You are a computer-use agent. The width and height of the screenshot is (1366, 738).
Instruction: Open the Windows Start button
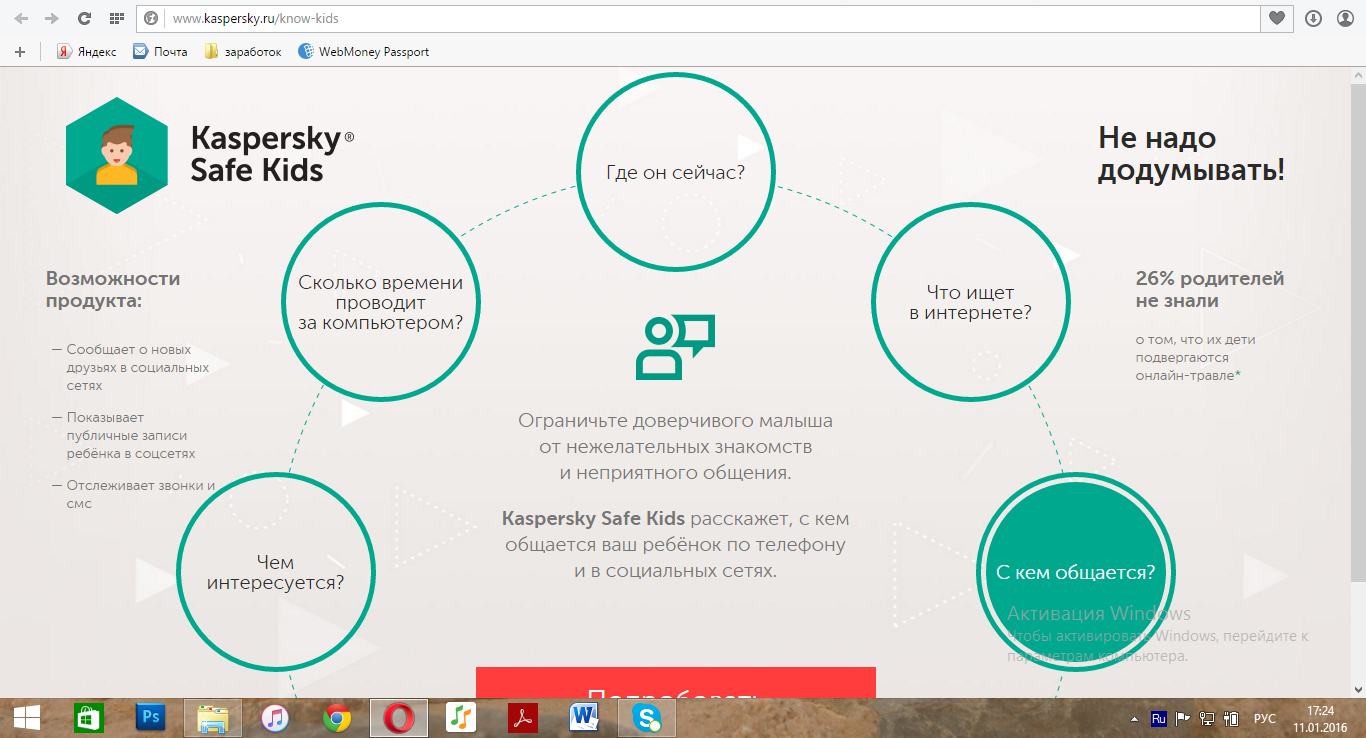[26, 717]
